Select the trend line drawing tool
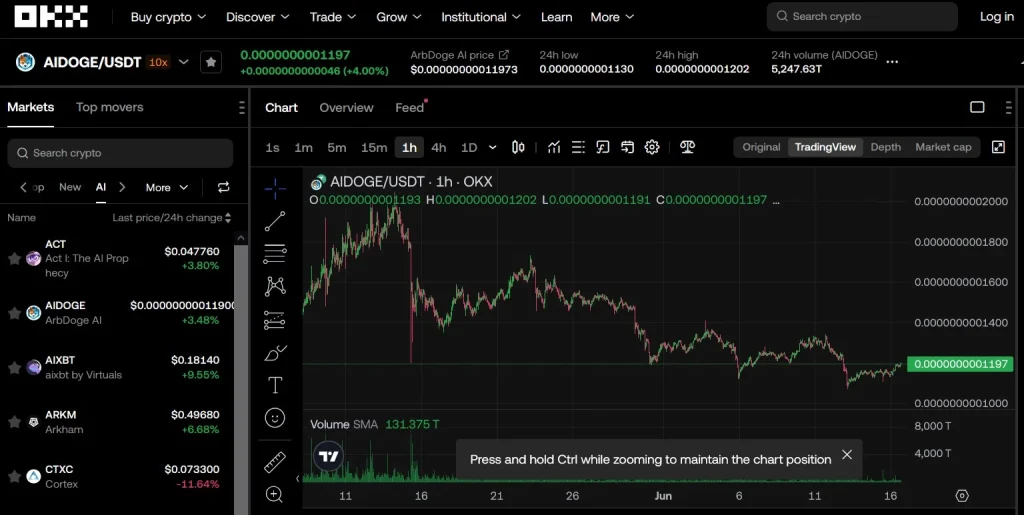1024x515 pixels. tap(275, 221)
